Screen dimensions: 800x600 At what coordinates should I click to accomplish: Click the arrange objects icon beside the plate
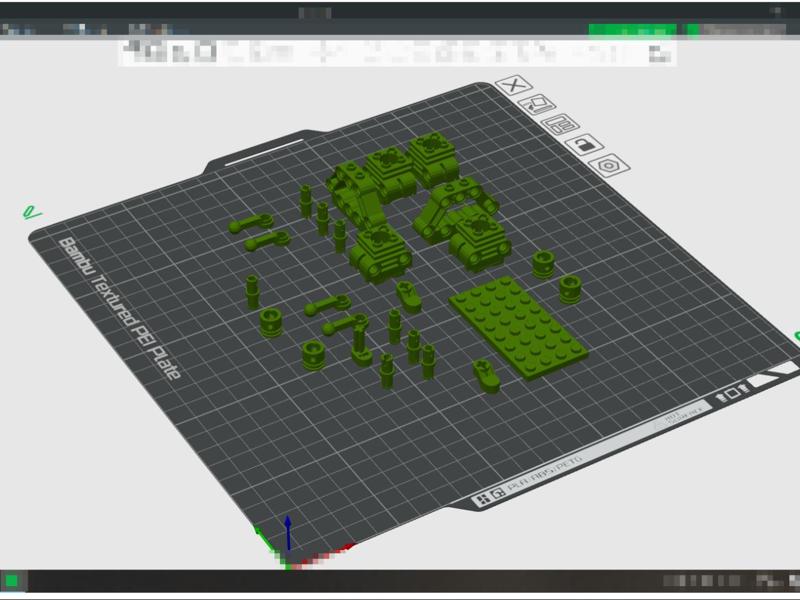(560, 125)
